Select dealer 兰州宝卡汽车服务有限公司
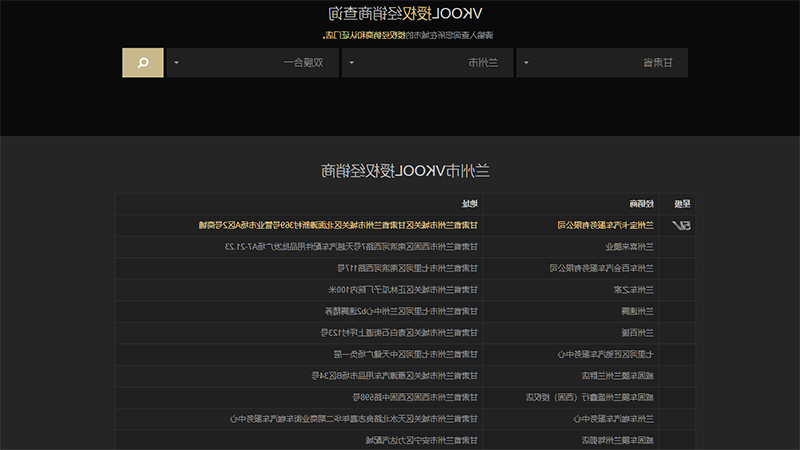This screenshot has height=450, width=800. point(605,225)
